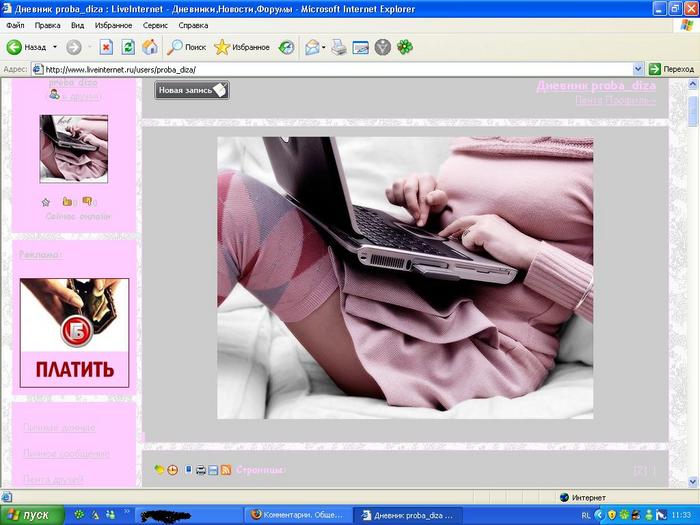The width and height of the screenshot is (700, 525).
Task: Open Лента друзей sidebar link
Action: pyautogui.click(x=53, y=479)
